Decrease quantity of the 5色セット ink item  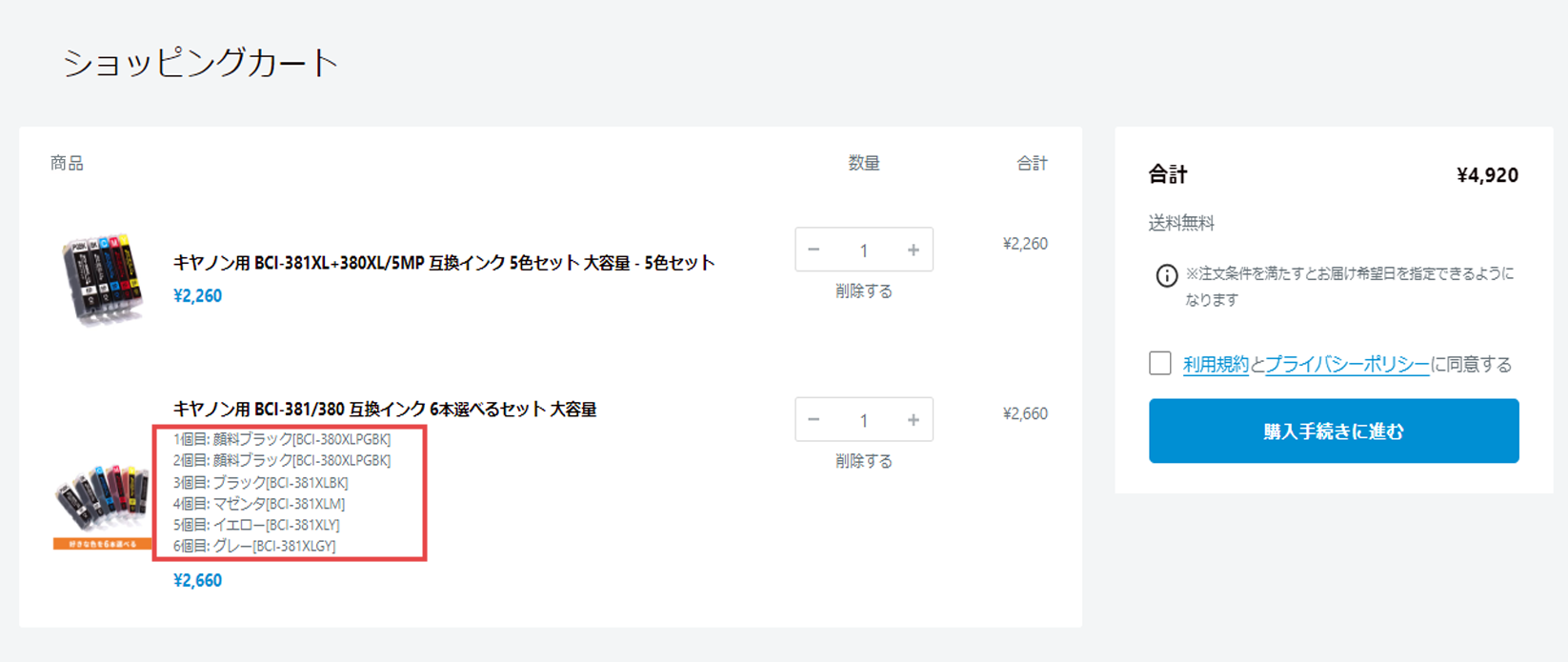point(814,250)
